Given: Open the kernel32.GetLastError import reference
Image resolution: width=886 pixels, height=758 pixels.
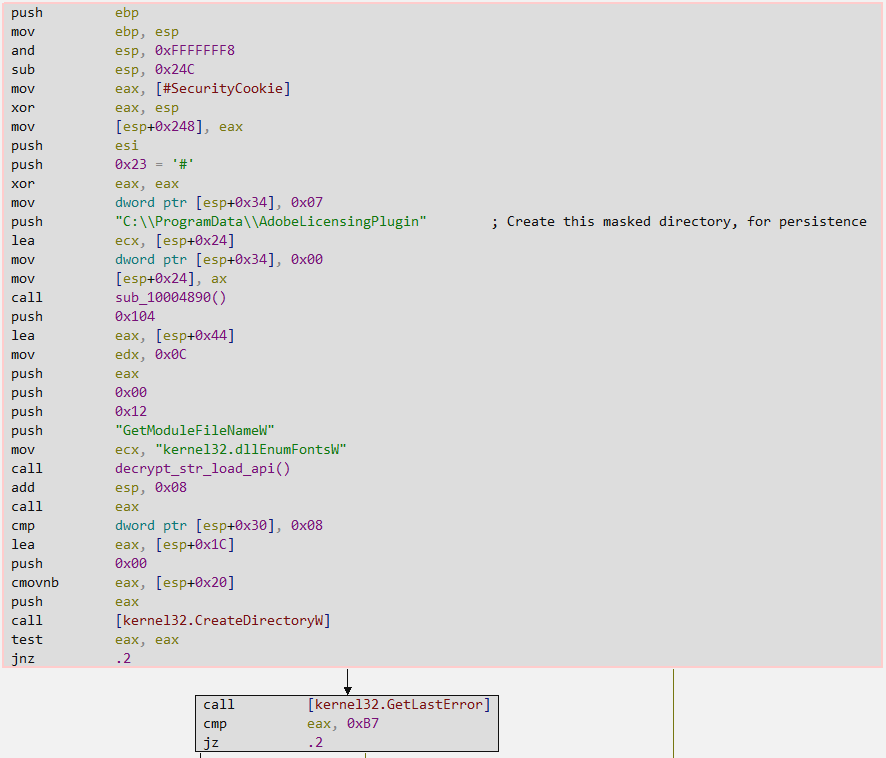Looking at the screenshot, I should (x=399, y=705).
